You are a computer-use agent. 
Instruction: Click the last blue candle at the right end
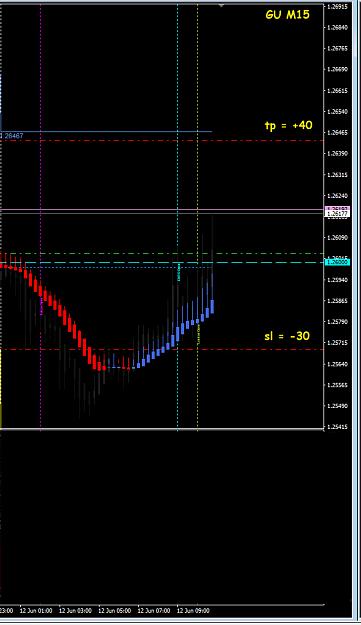pos(212,306)
